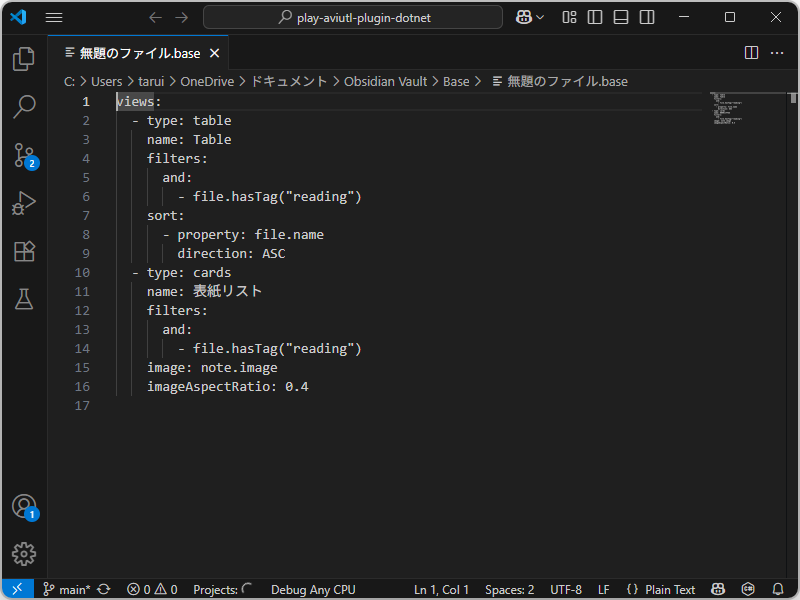Open the Accounts menu icon
This screenshot has width=800, height=600.
pyautogui.click(x=24, y=507)
